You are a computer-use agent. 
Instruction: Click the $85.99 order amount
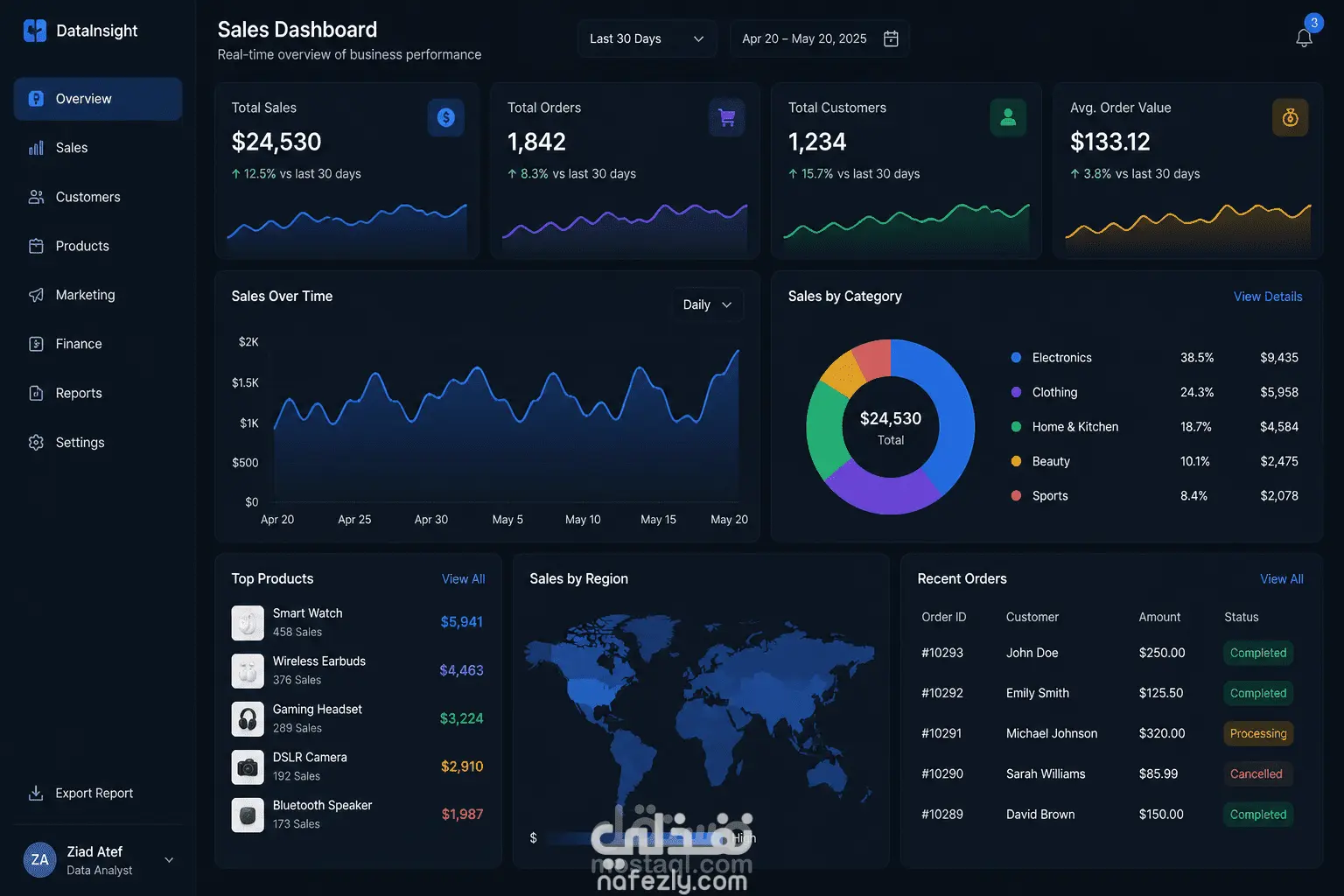[1158, 773]
